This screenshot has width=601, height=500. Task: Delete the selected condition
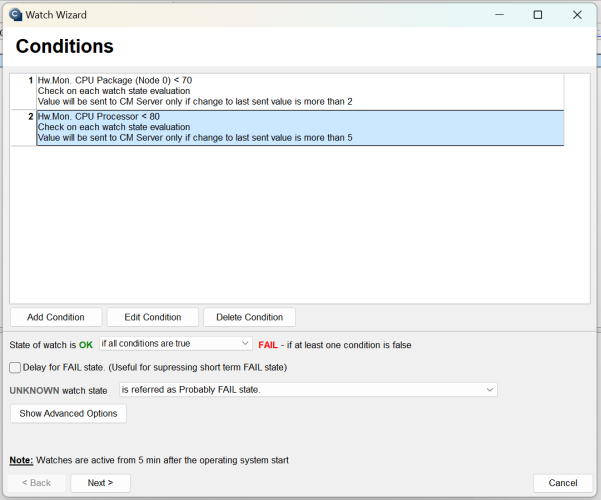[x=250, y=317]
